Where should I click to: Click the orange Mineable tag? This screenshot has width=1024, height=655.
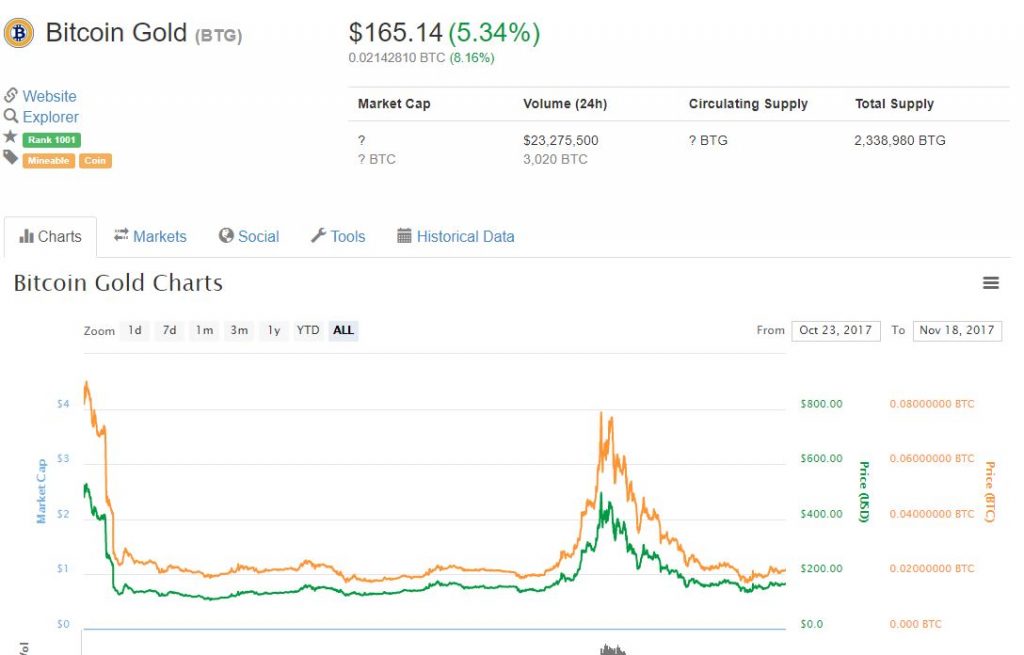pyautogui.click(x=48, y=161)
